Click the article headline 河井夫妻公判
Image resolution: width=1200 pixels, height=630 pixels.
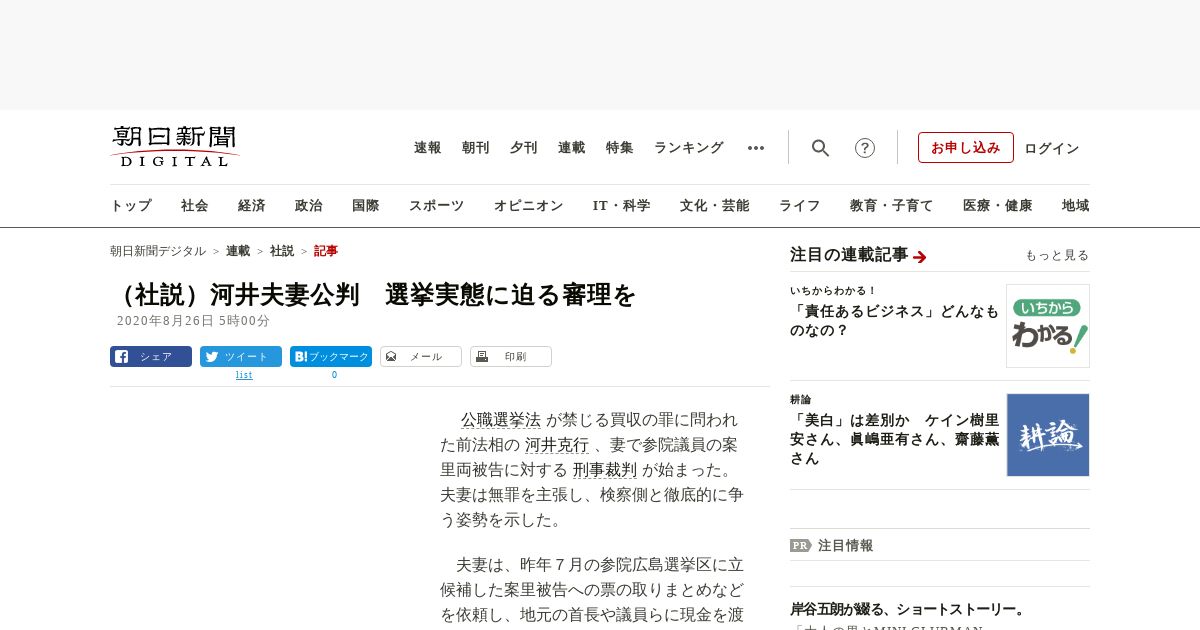point(374,295)
